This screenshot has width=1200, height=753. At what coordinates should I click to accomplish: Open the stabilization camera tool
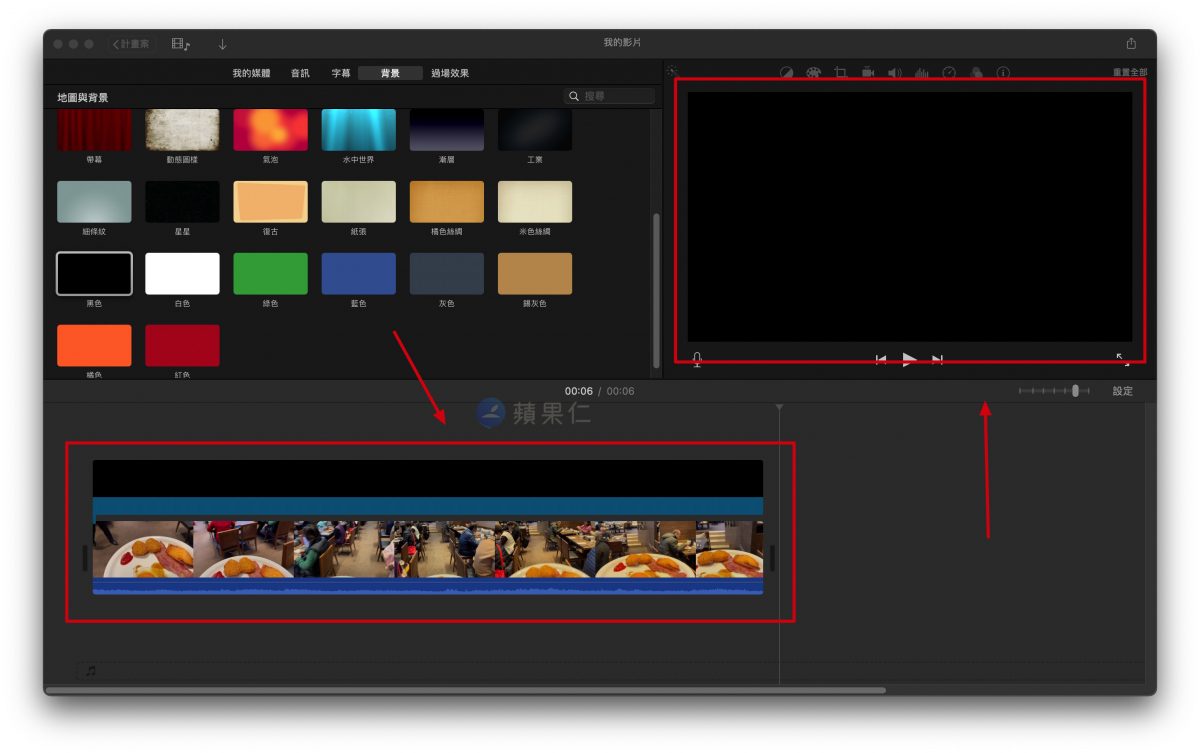tap(868, 73)
